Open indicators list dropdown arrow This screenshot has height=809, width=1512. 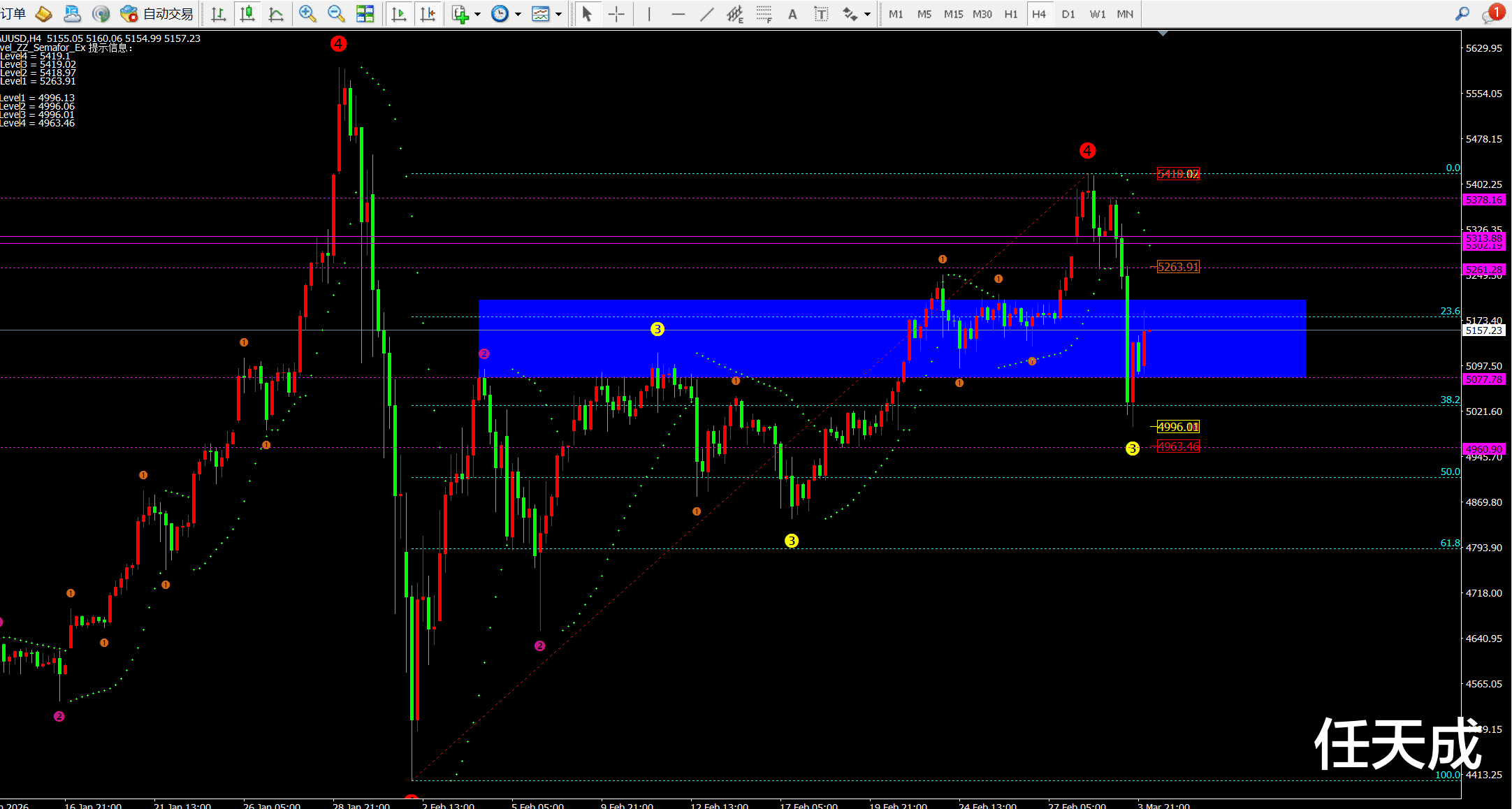[x=477, y=15]
